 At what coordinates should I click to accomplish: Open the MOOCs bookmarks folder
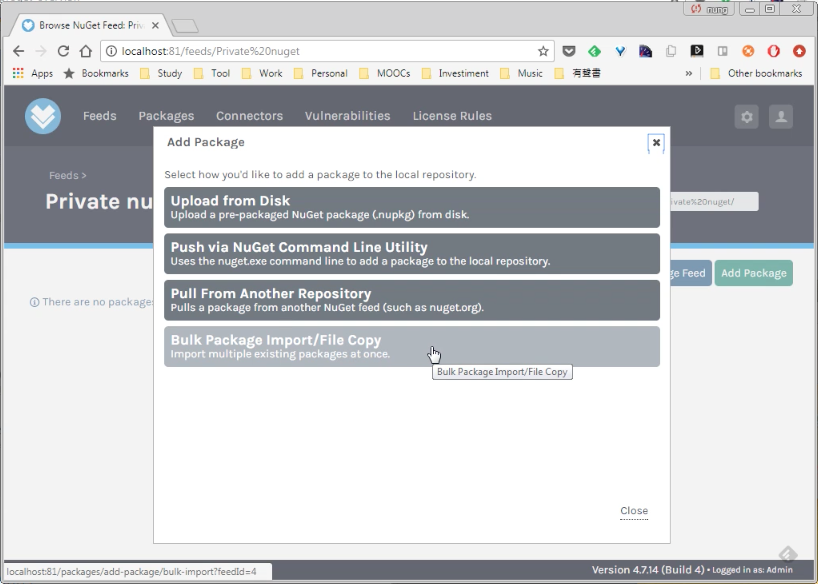point(385,74)
